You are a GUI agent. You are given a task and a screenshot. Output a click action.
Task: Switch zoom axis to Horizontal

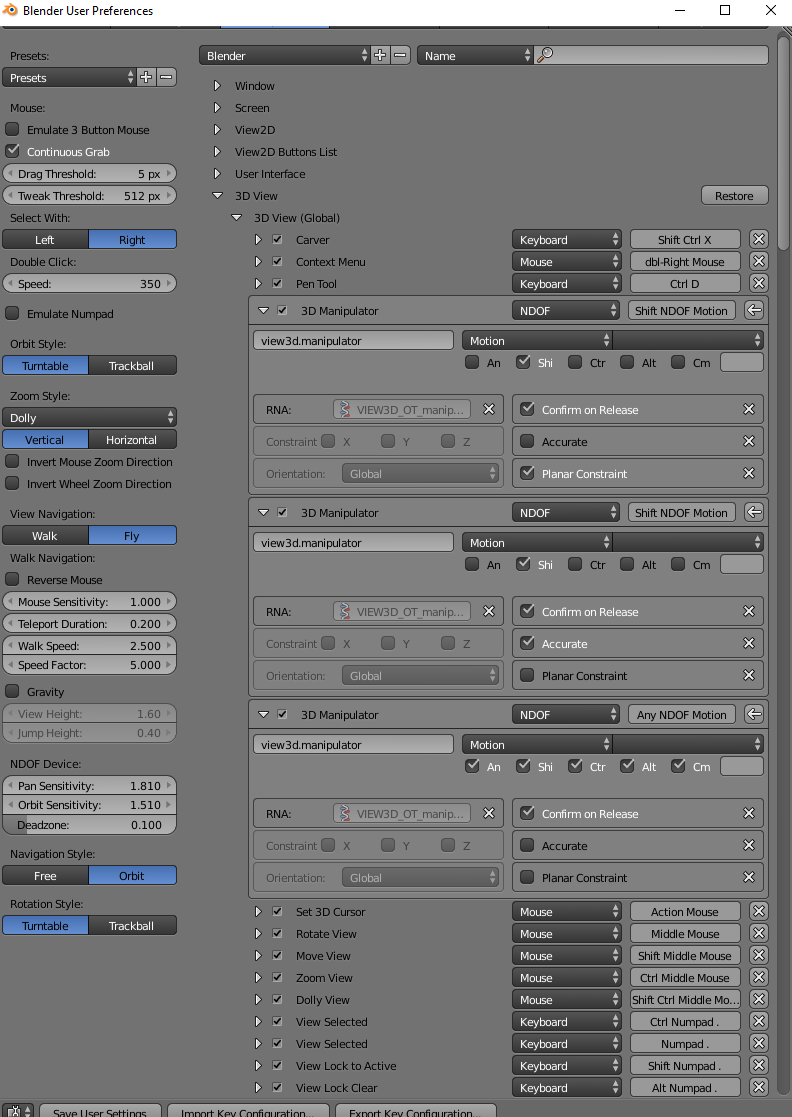132,440
